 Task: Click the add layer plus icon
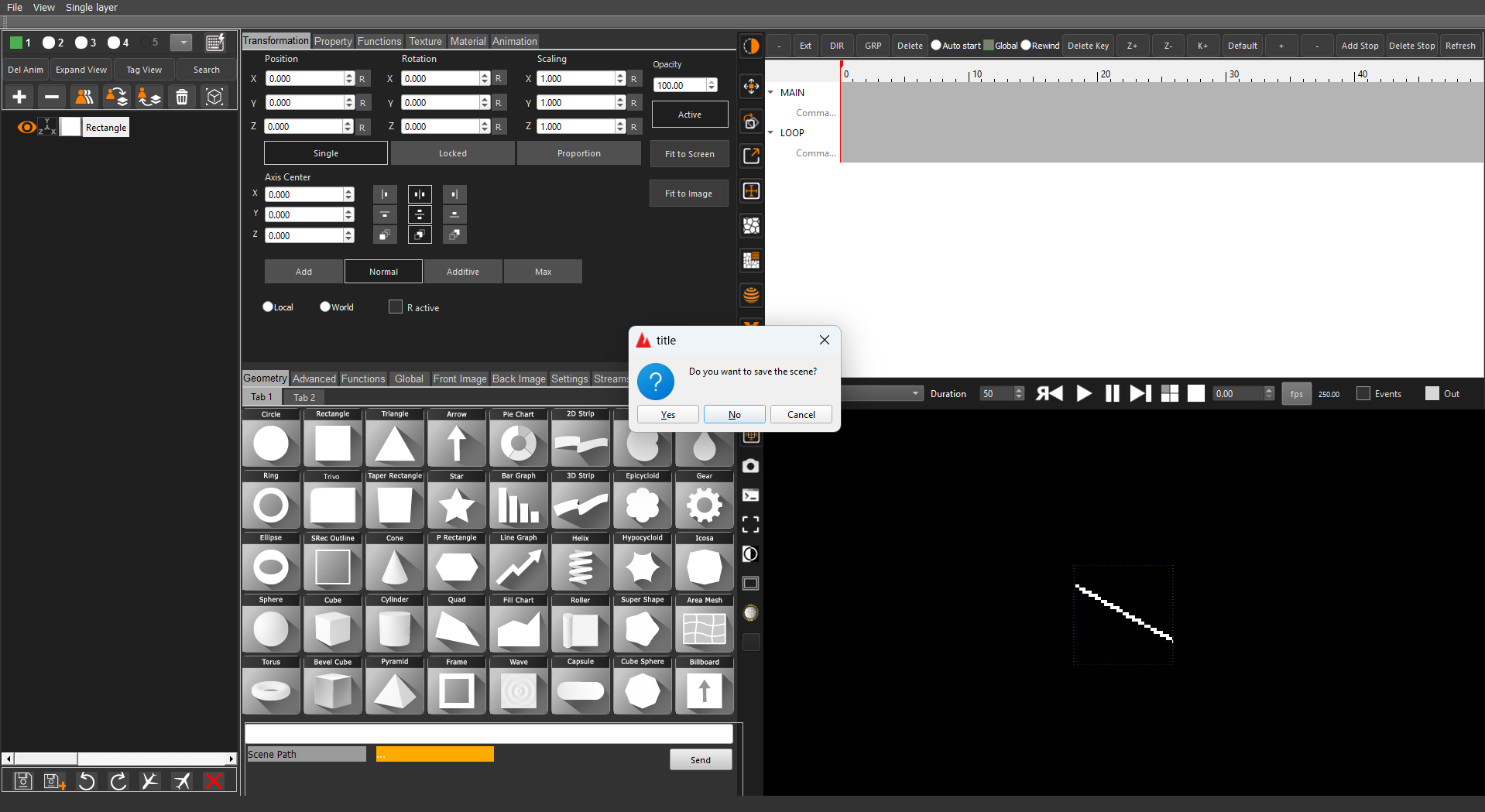coord(19,97)
